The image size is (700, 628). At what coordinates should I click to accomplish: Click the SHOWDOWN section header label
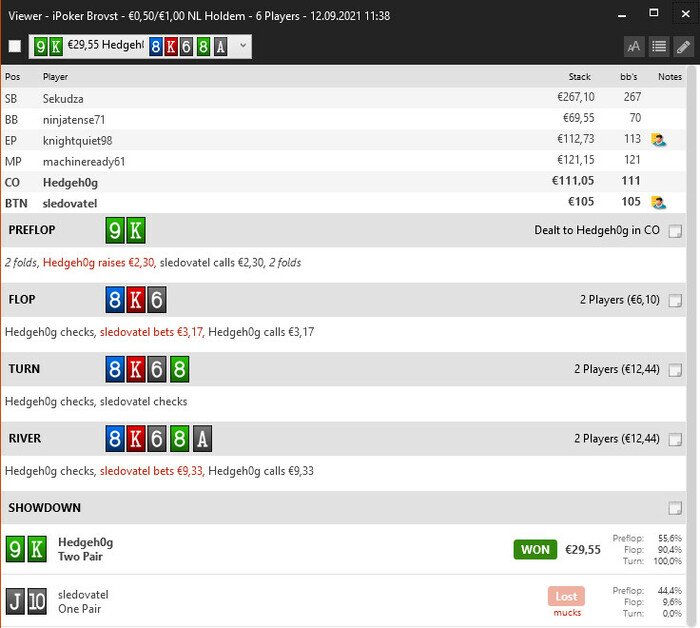45,508
